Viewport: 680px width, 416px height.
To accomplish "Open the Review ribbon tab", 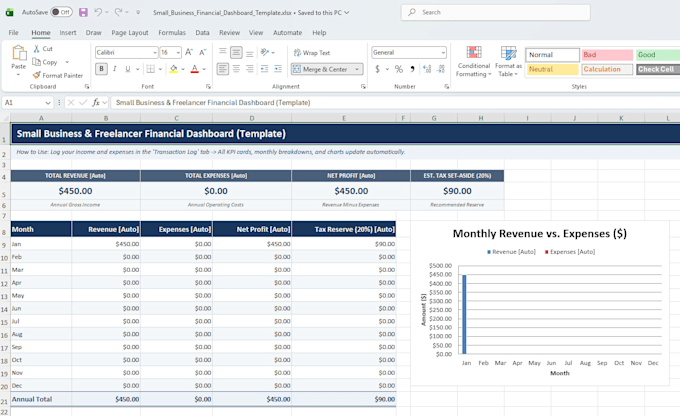I will click(229, 33).
